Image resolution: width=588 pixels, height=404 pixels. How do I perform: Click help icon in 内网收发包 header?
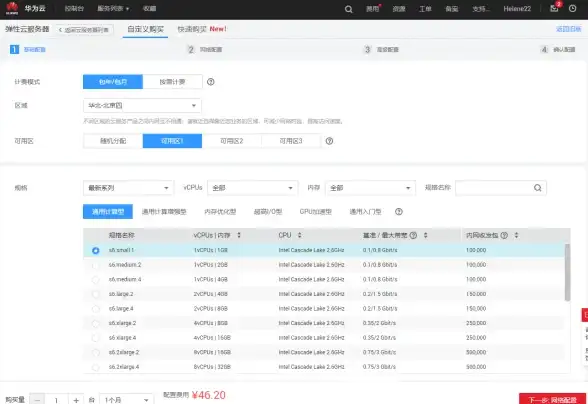pos(504,235)
